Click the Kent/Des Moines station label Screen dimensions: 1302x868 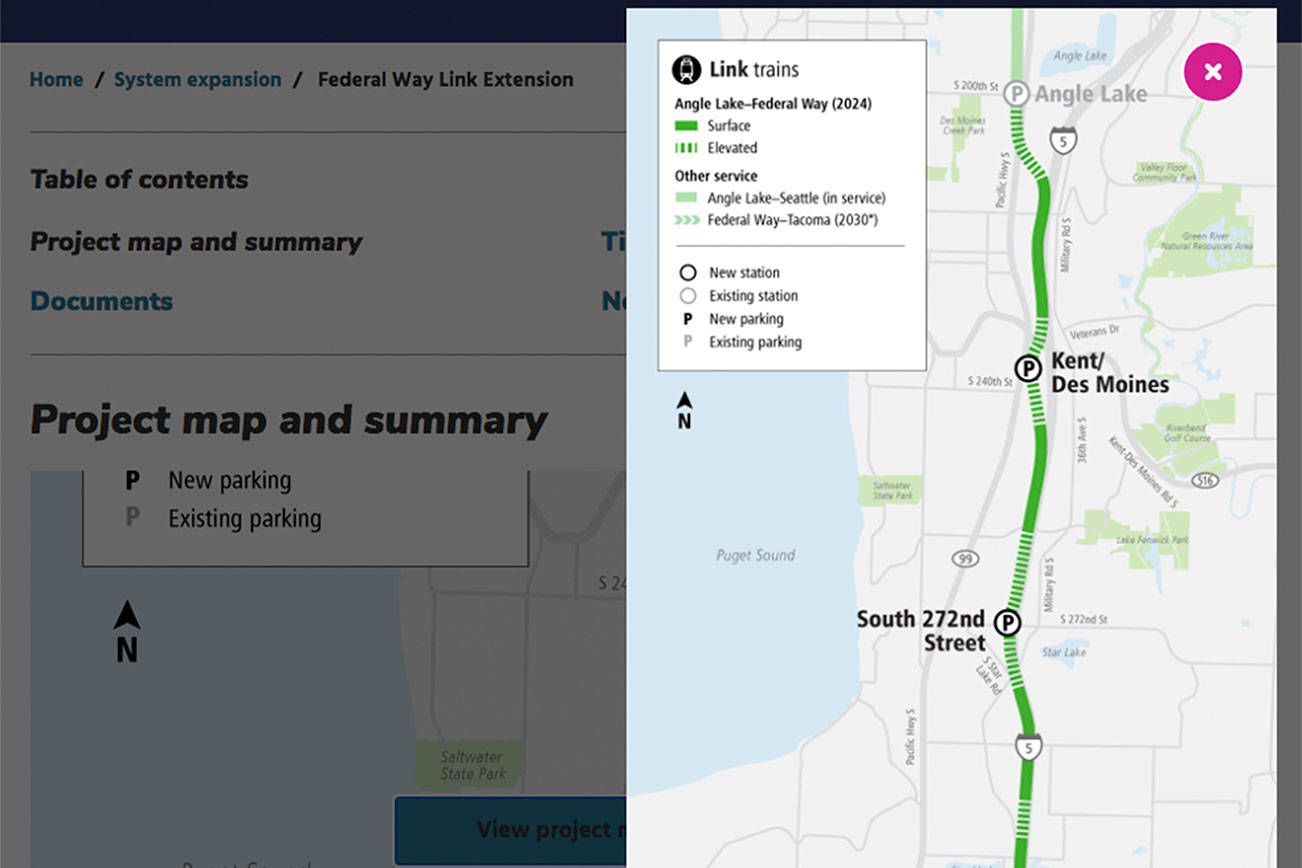pos(1109,373)
